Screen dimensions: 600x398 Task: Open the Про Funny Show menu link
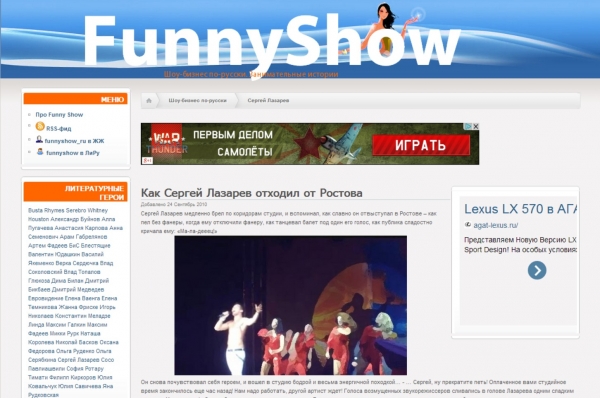[x=59, y=114]
